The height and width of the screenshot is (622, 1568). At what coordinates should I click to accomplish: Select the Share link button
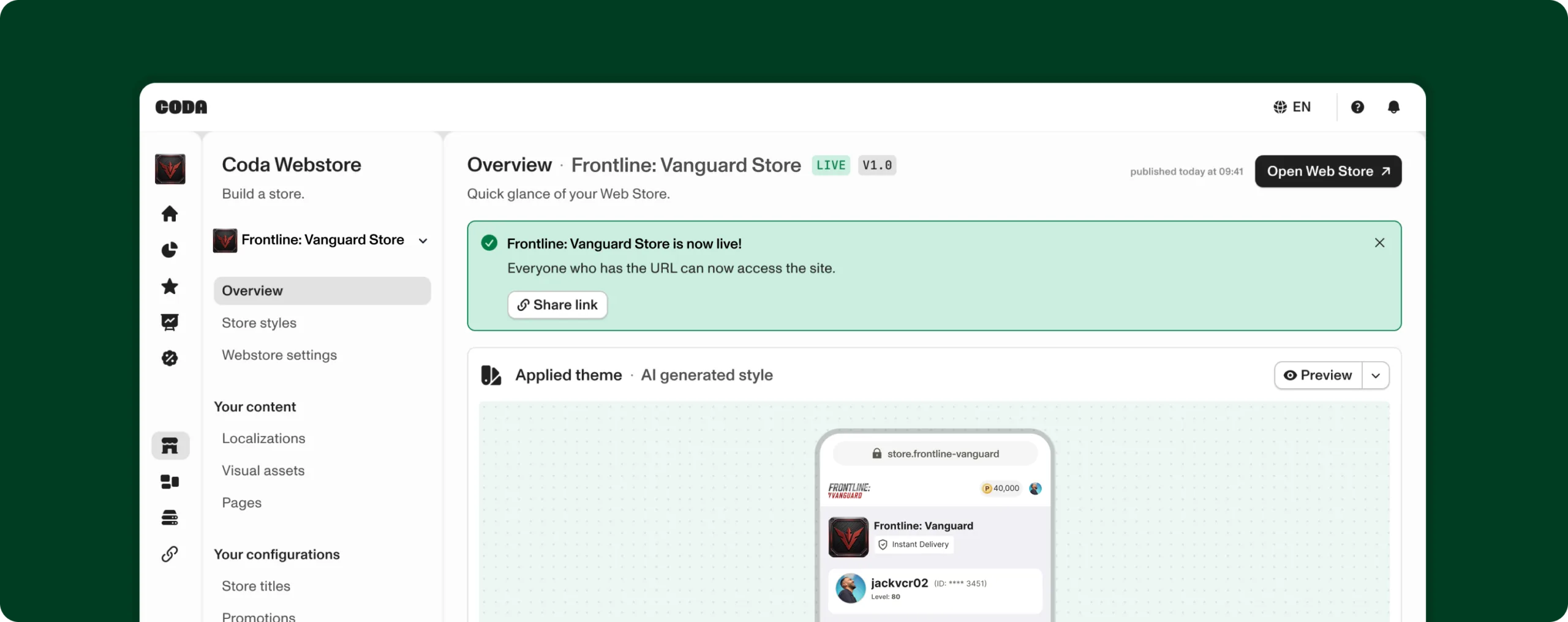pos(557,305)
